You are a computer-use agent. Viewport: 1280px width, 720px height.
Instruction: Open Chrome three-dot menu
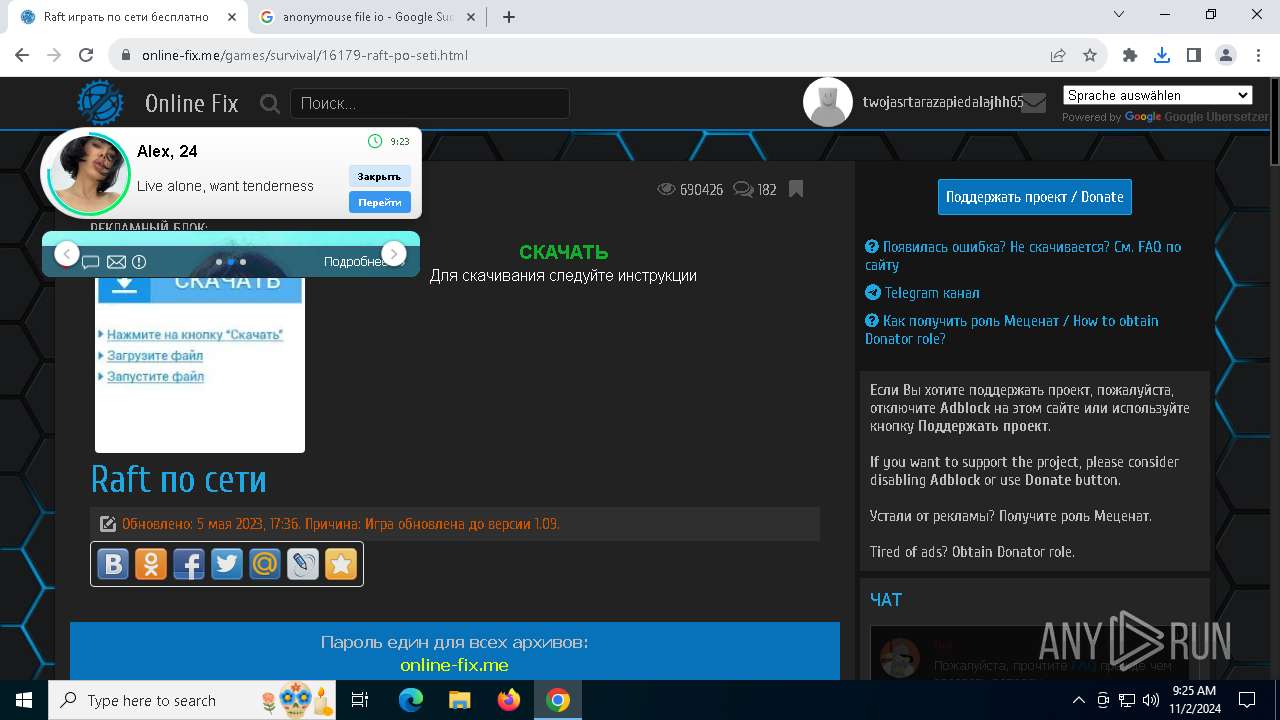pyautogui.click(x=1257, y=55)
